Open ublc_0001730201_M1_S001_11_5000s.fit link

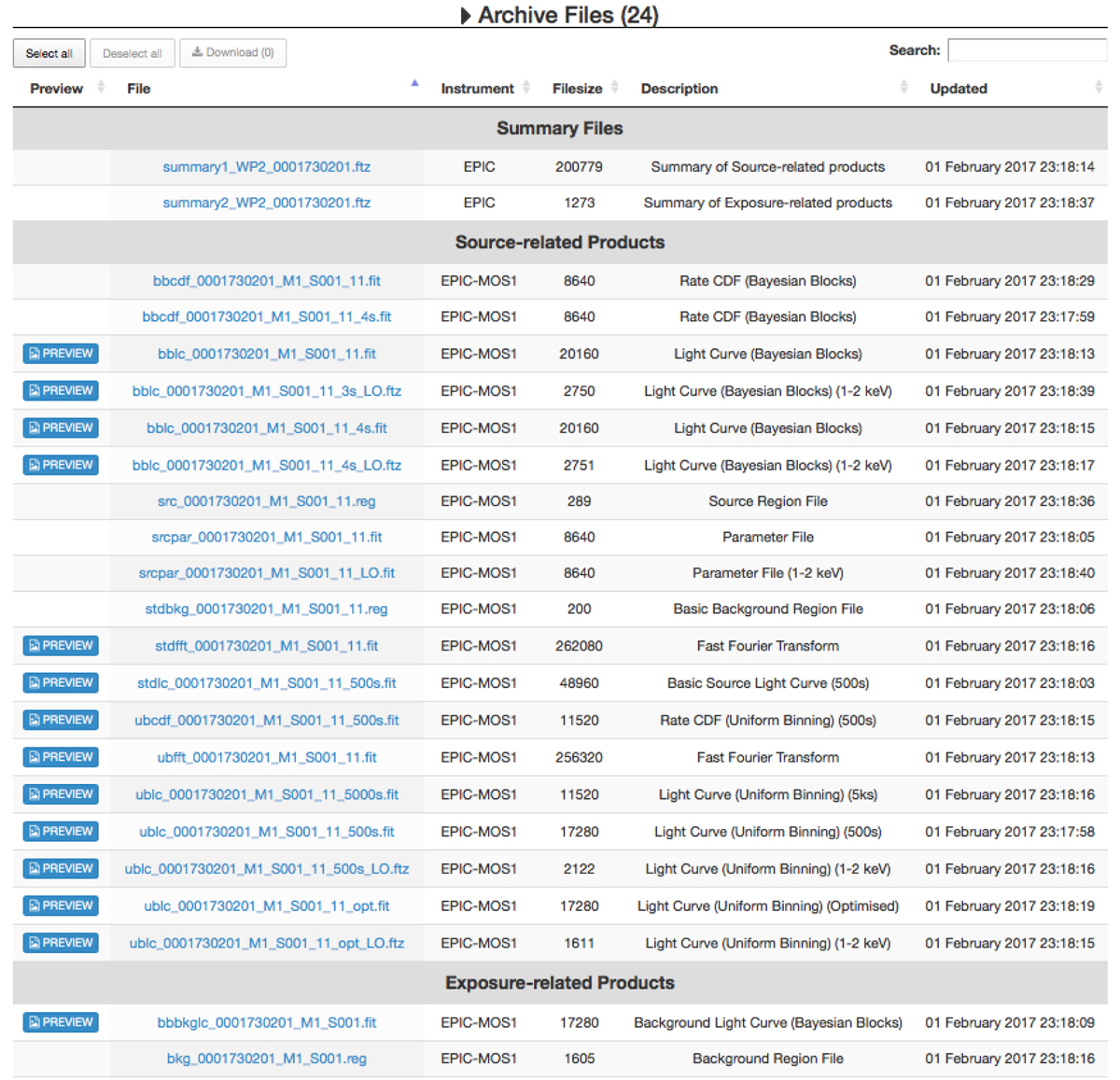[267, 794]
